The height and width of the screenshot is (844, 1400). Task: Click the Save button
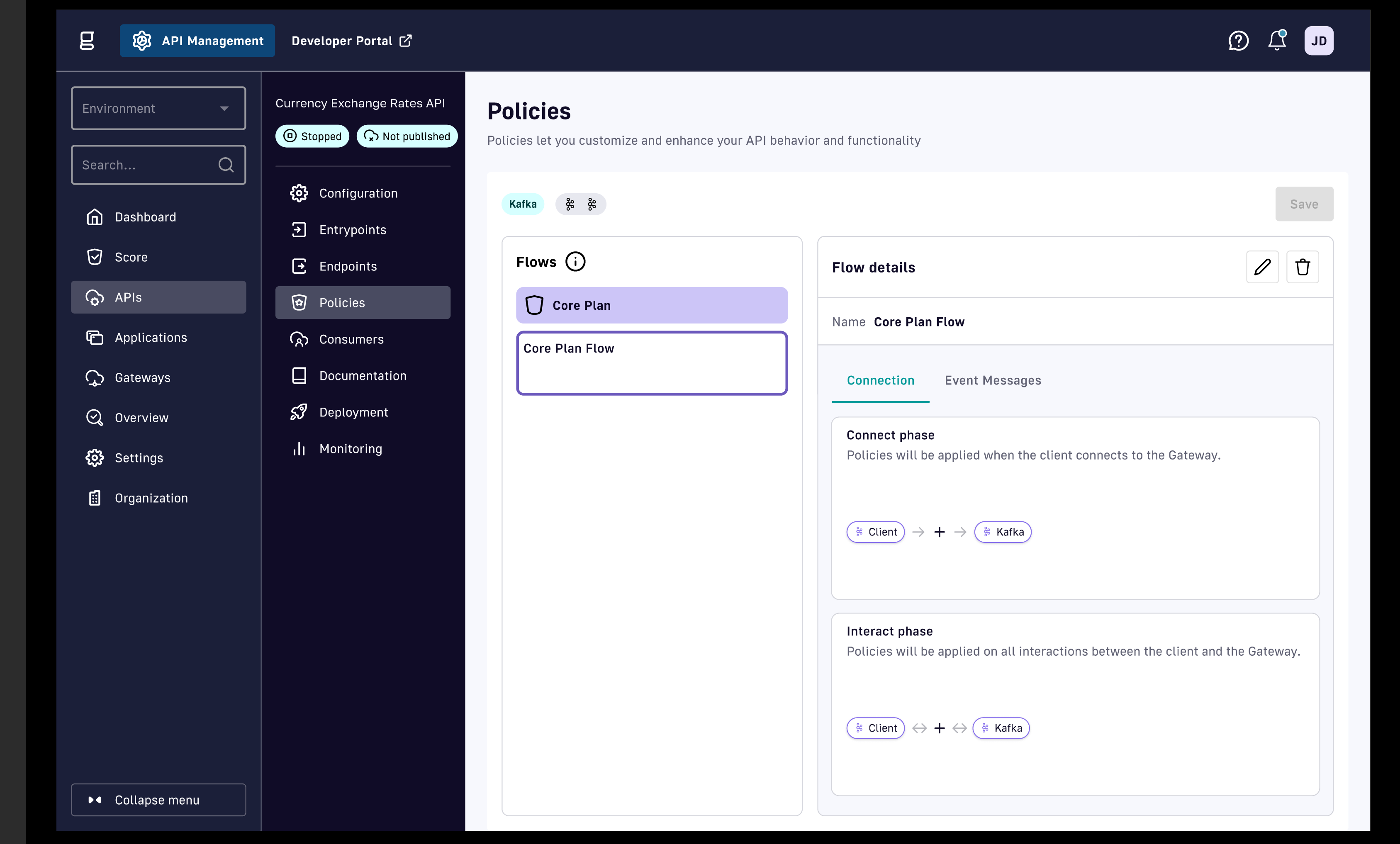[1304, 204]
